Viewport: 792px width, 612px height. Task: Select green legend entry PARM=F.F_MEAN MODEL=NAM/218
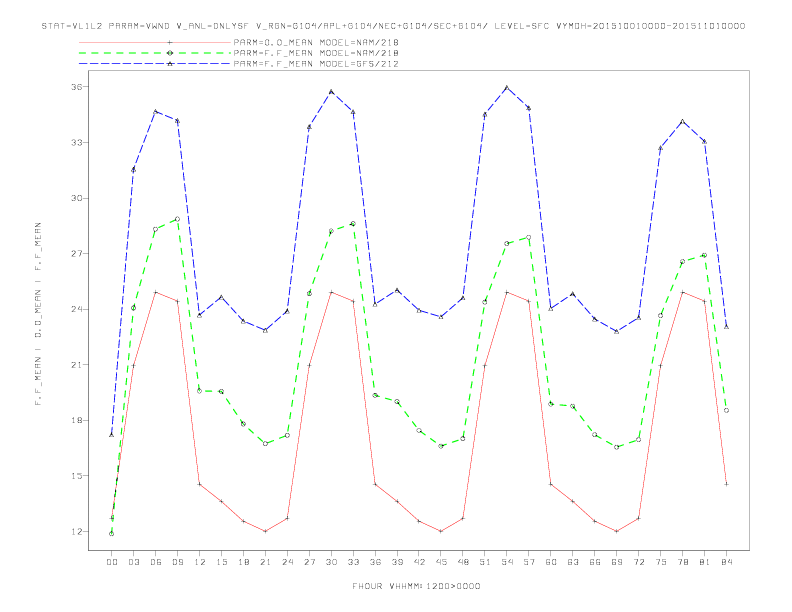316,53
